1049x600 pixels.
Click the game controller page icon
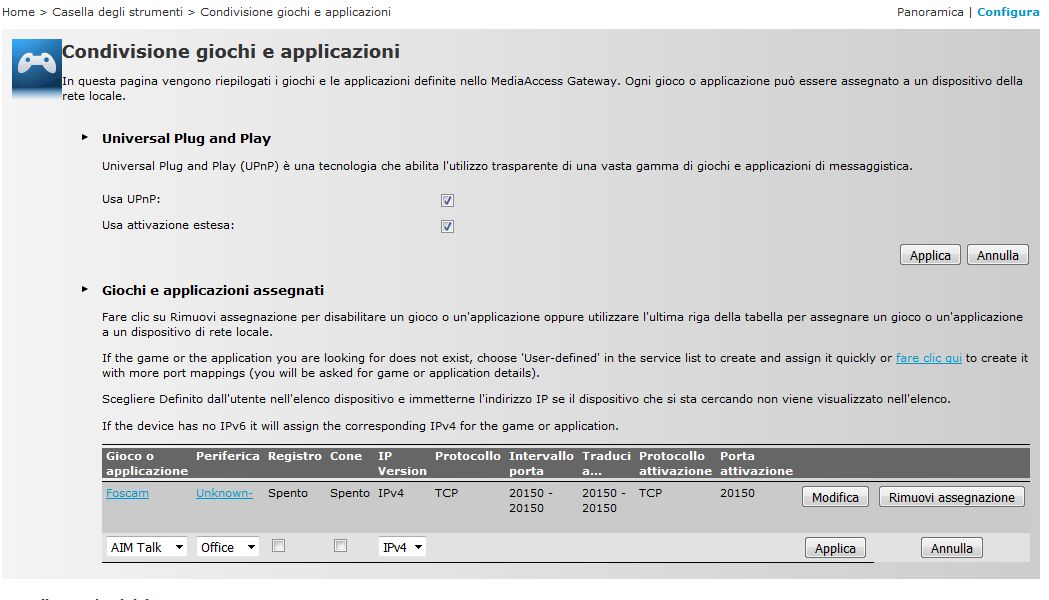[36, 69]
